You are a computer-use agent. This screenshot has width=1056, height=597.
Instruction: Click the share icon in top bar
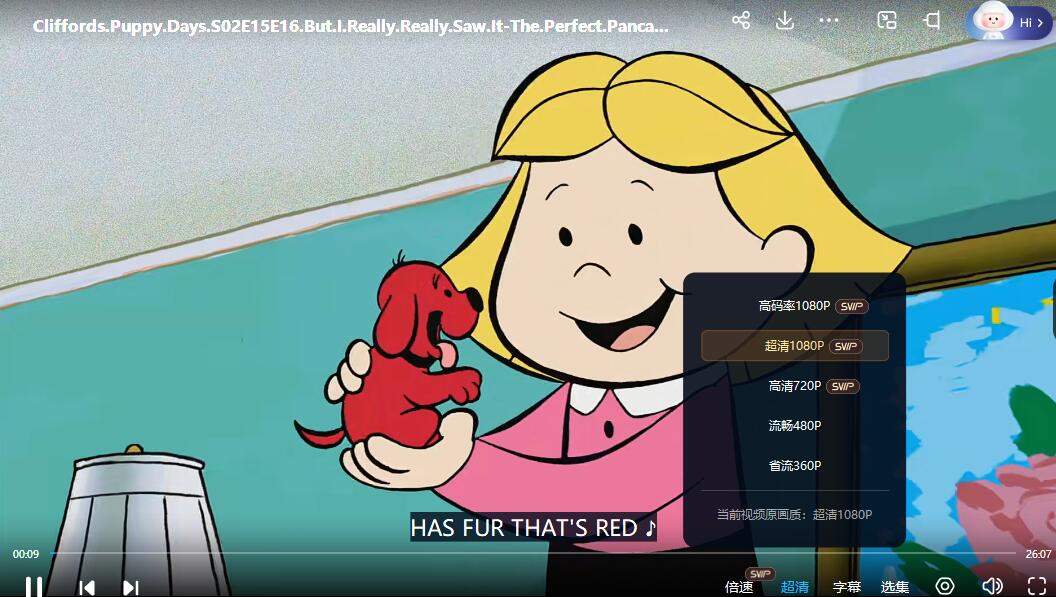tap(741, 20)
